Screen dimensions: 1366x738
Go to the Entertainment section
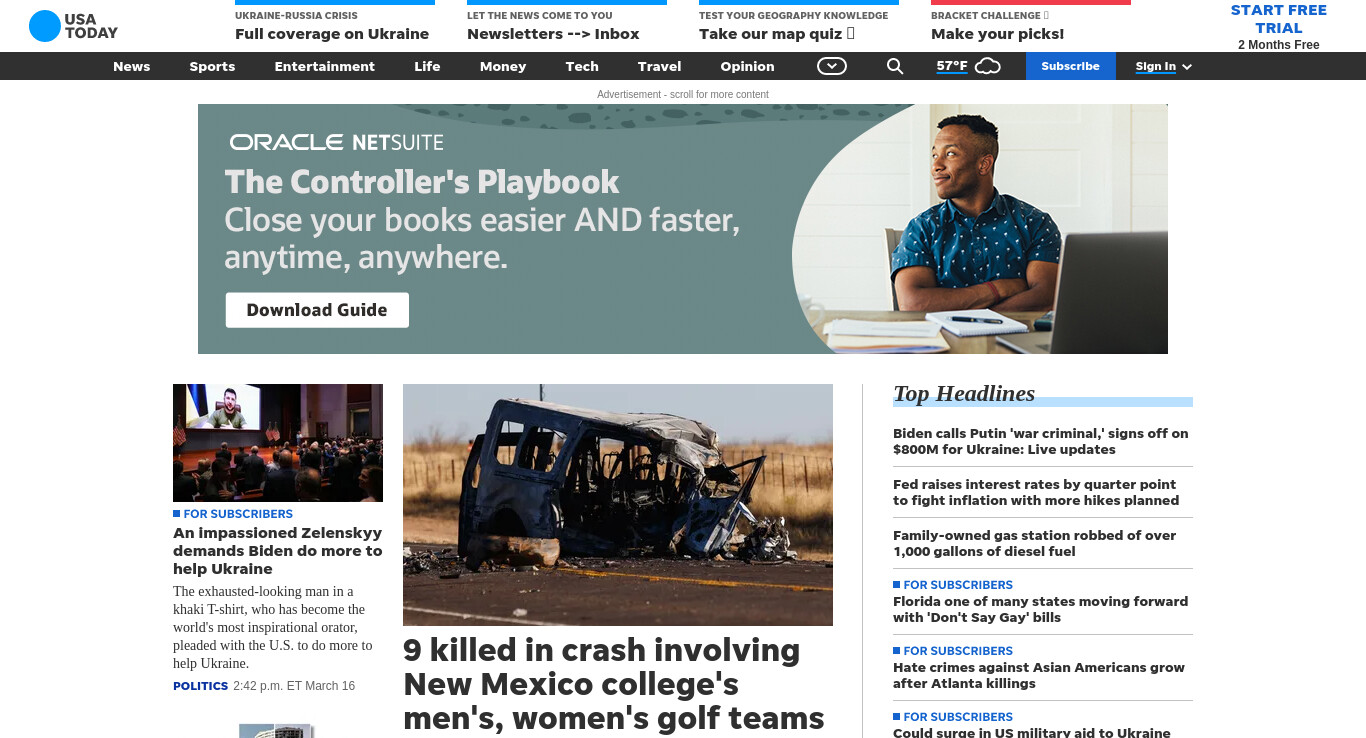coord(325,66)
